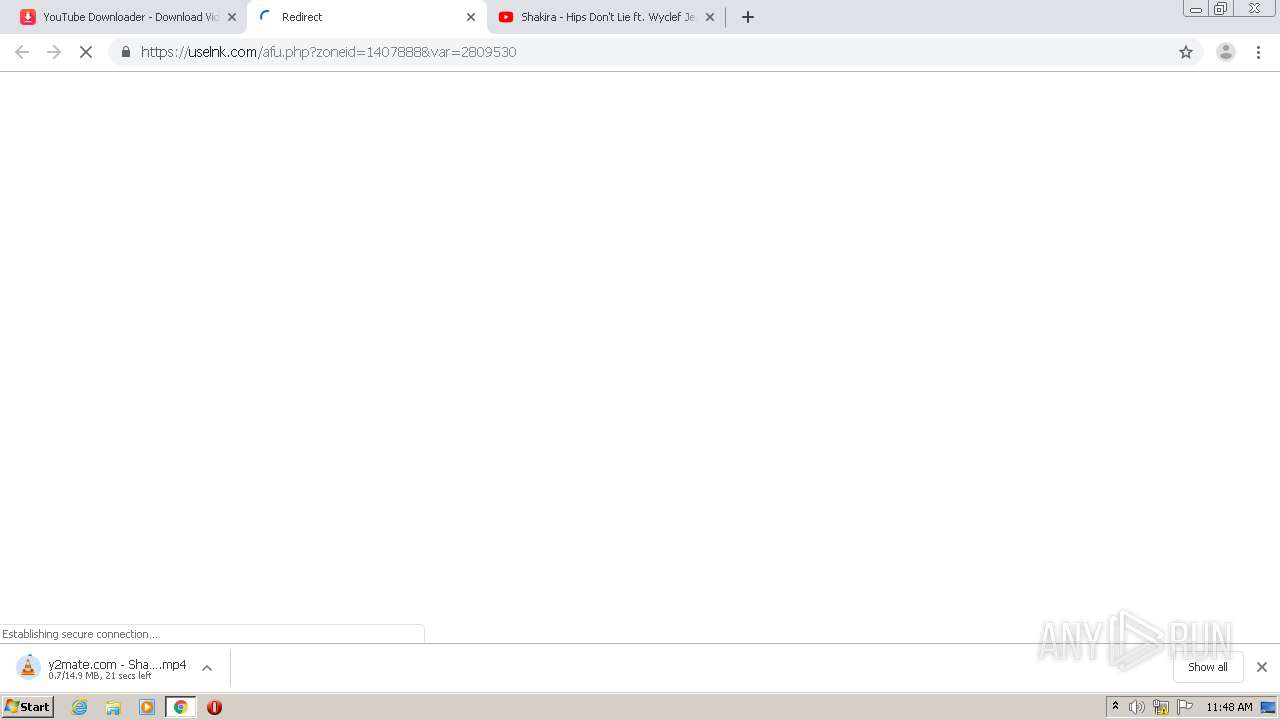The height and width of the screenshot is (720, 1280).
Task: Stop loading the page
Action: (x=86, y=52)
